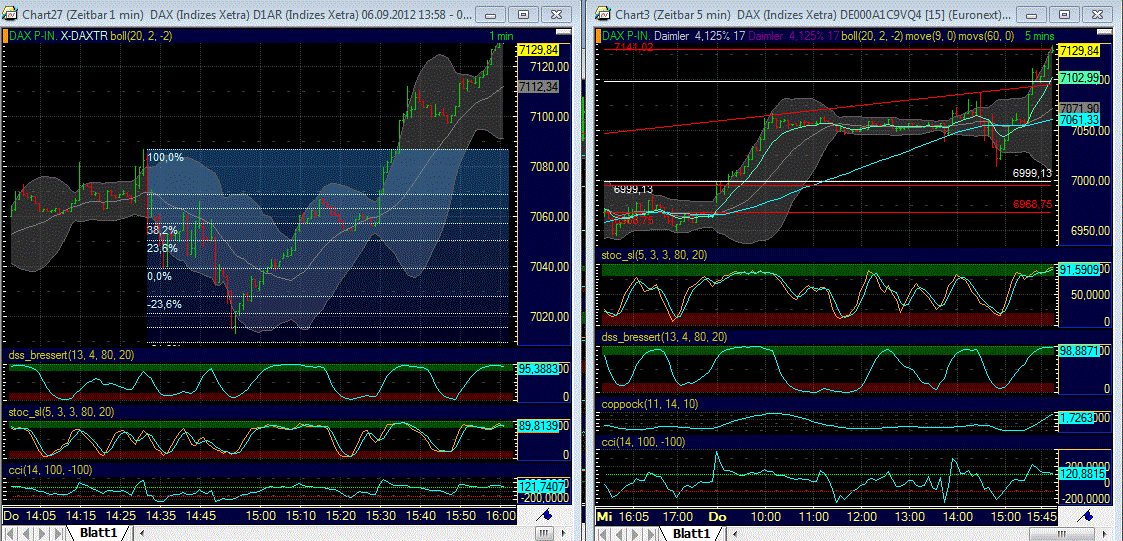Click dss_bressert(13, 4, 80, 20) label in Chart27
Image resolution: width=1123 pixels, height=541 pixels.
(x=71, y=355)
